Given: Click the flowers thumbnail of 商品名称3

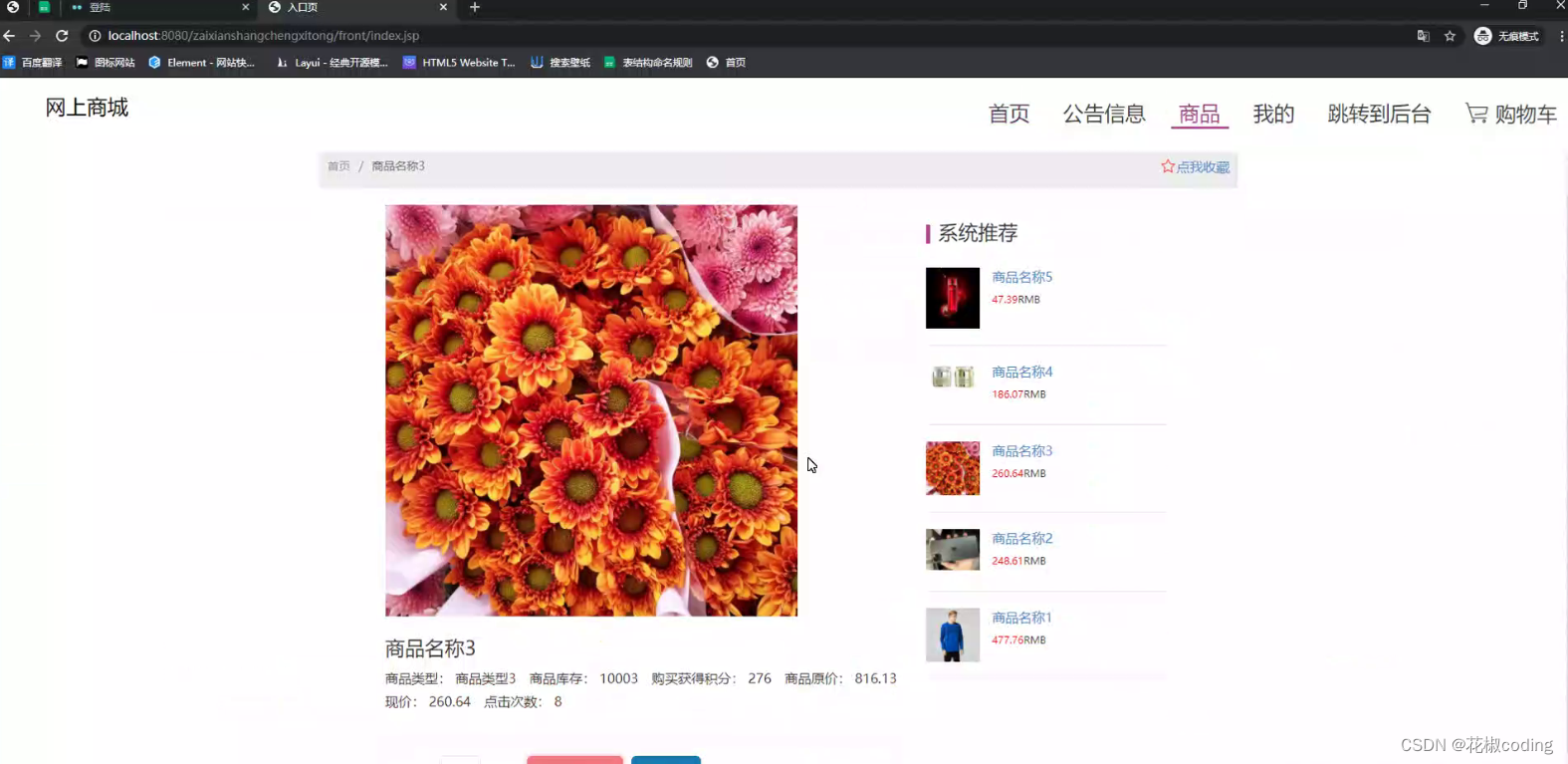Looking at the screenshot, I should click(x=953, y=468).
